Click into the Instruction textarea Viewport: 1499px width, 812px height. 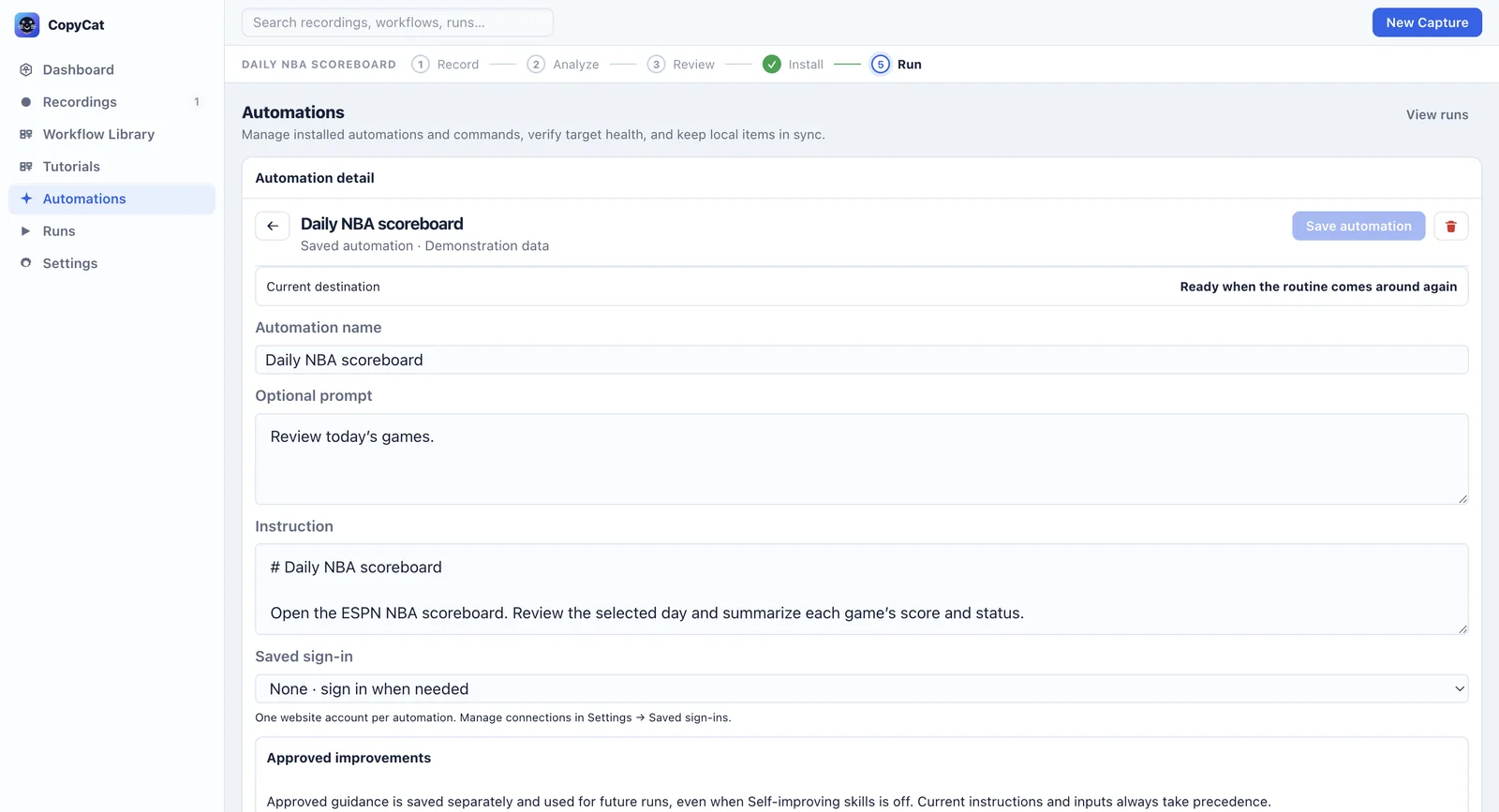coord(861,589)
